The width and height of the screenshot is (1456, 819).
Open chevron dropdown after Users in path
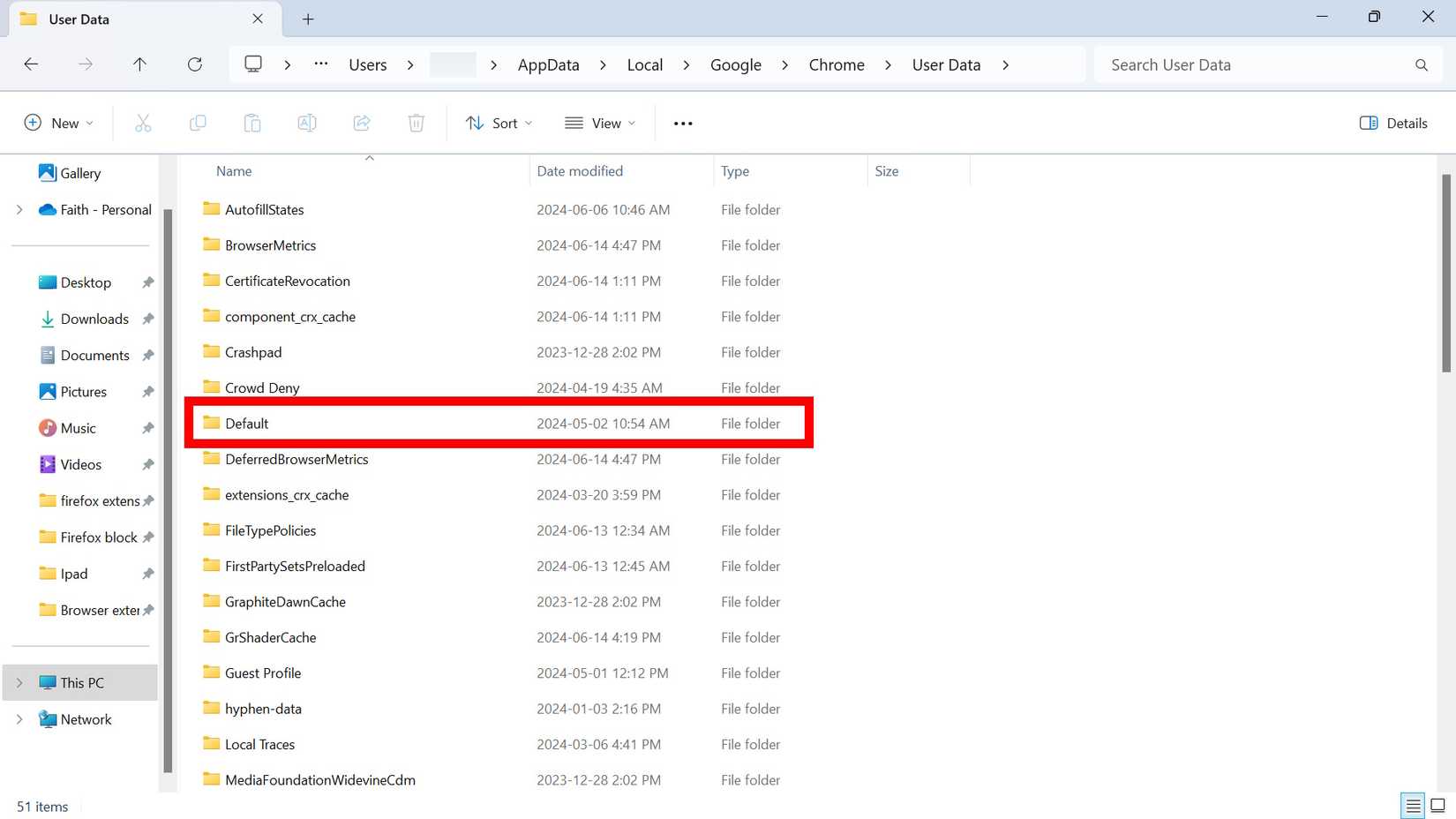click(x=410, y=65)
